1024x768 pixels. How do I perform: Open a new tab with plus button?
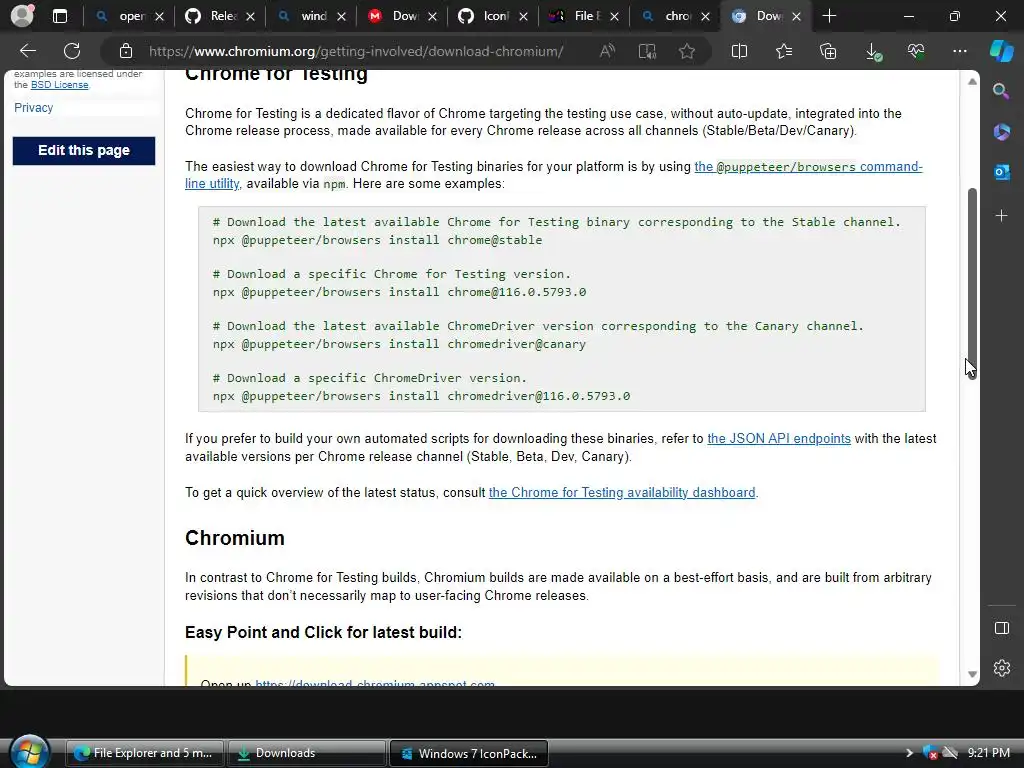pos(829,16)
